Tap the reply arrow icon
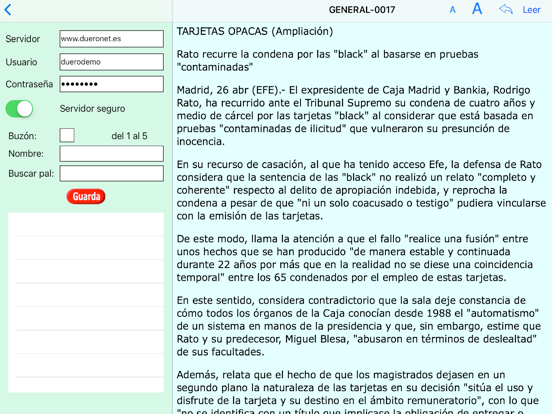This screenshot has height=414, width=552. 506,9
